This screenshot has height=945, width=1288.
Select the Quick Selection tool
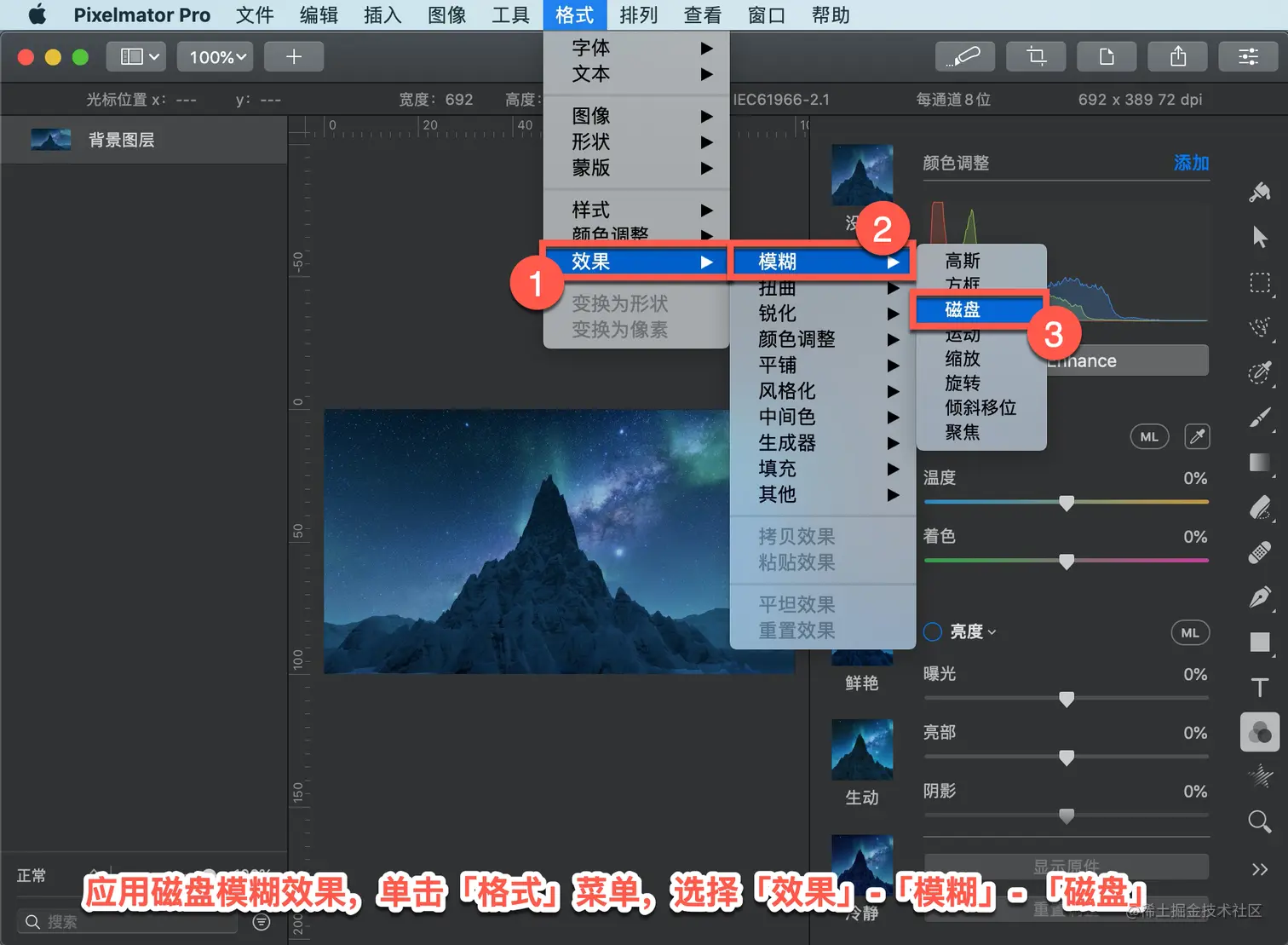(x=1260, y=327)
